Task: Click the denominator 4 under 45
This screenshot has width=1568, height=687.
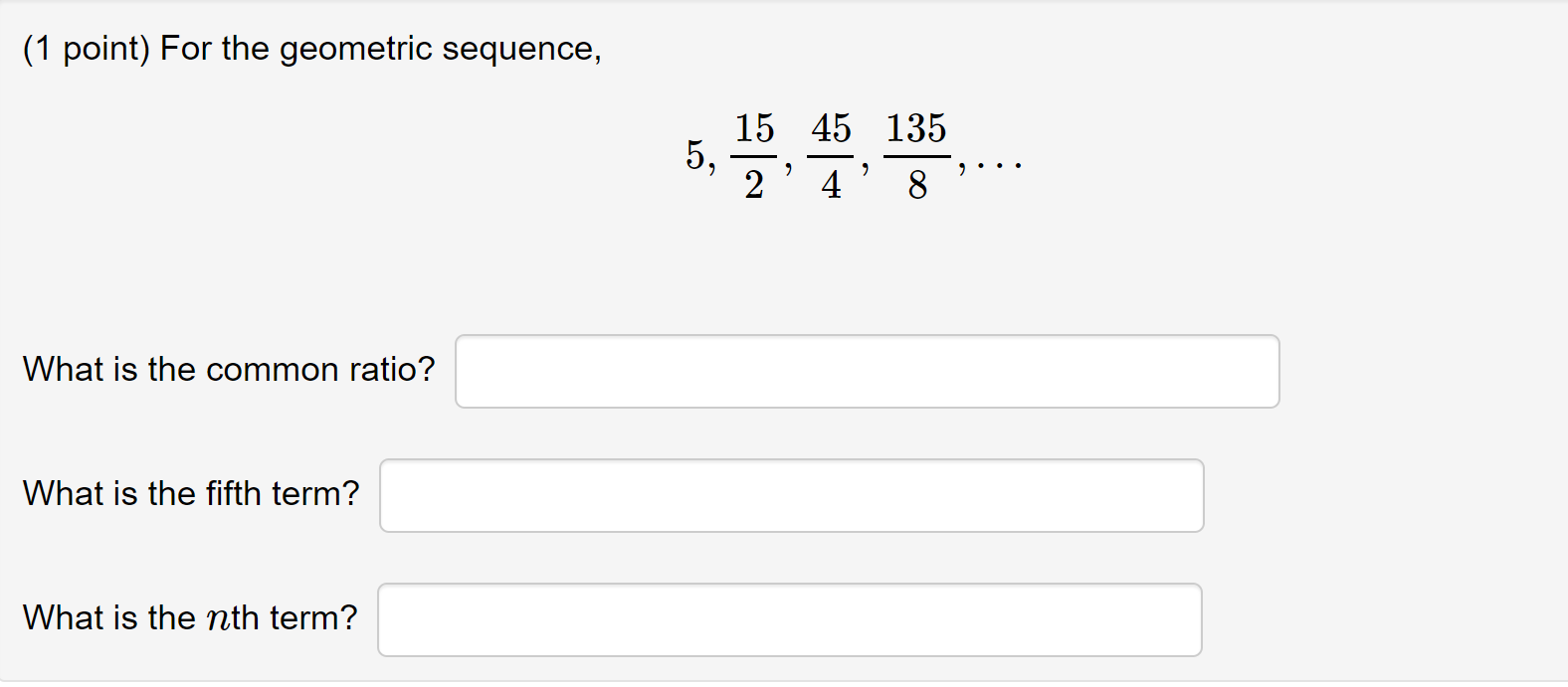Action: coord(831,185)
